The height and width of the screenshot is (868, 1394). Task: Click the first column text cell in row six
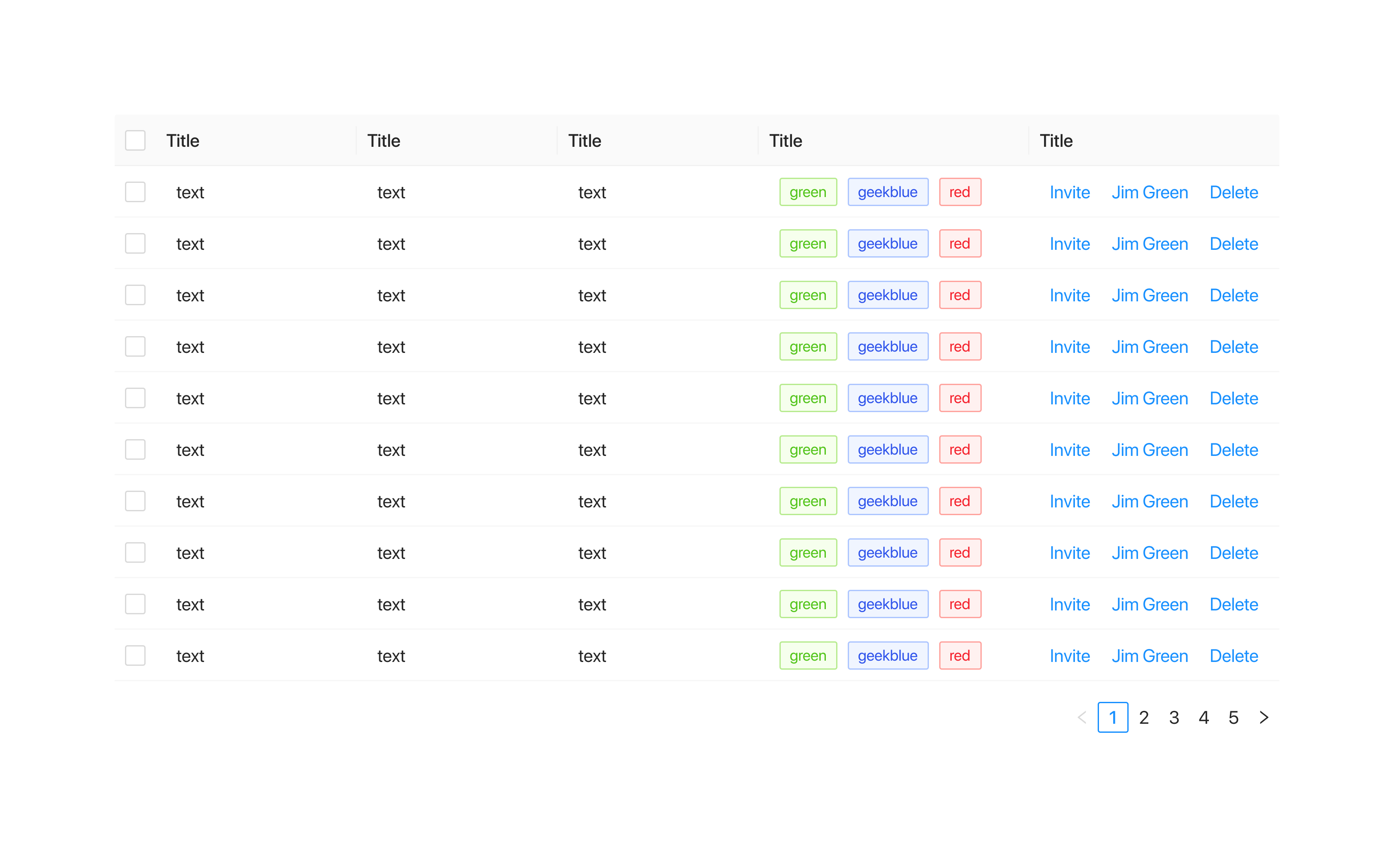[190, 450]
